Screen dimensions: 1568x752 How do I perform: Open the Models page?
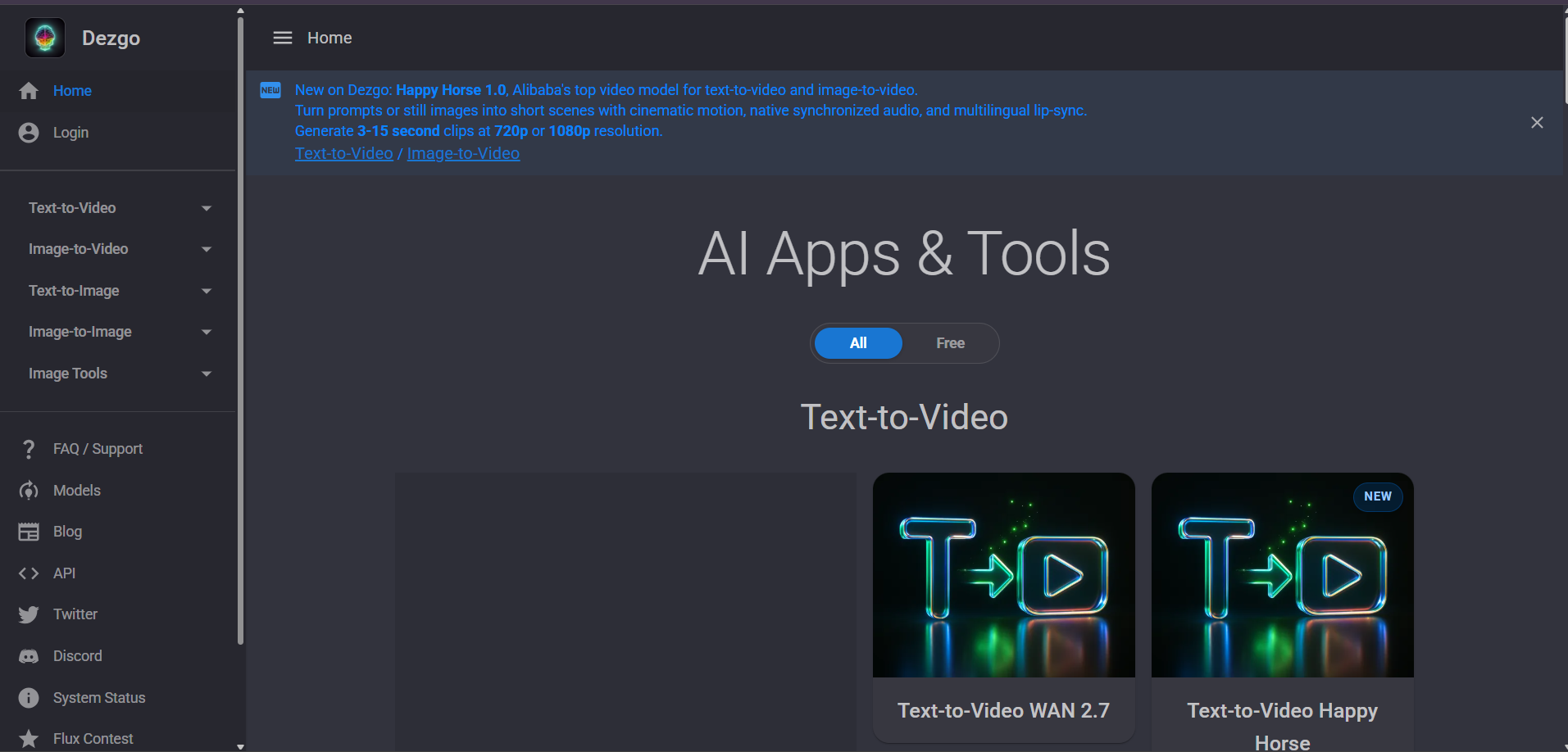click(x=77, y=491)
